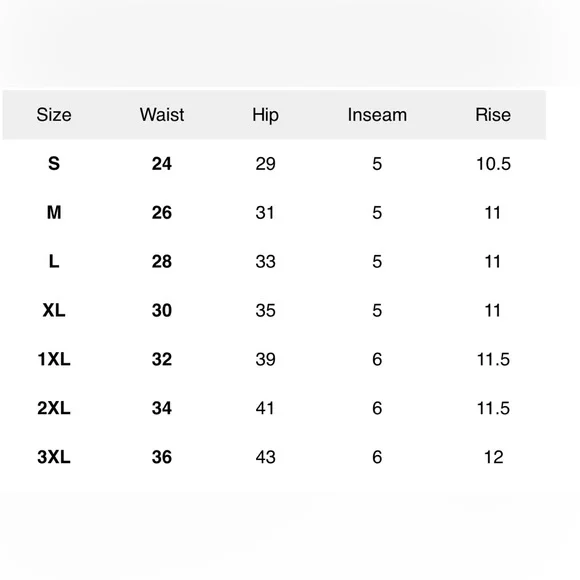Click hip value 39
Viewport: 580px width, 580px height.
point(265,359)
